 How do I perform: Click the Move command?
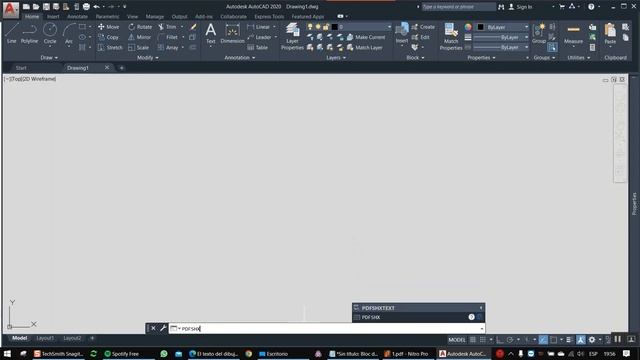(109, 27)
